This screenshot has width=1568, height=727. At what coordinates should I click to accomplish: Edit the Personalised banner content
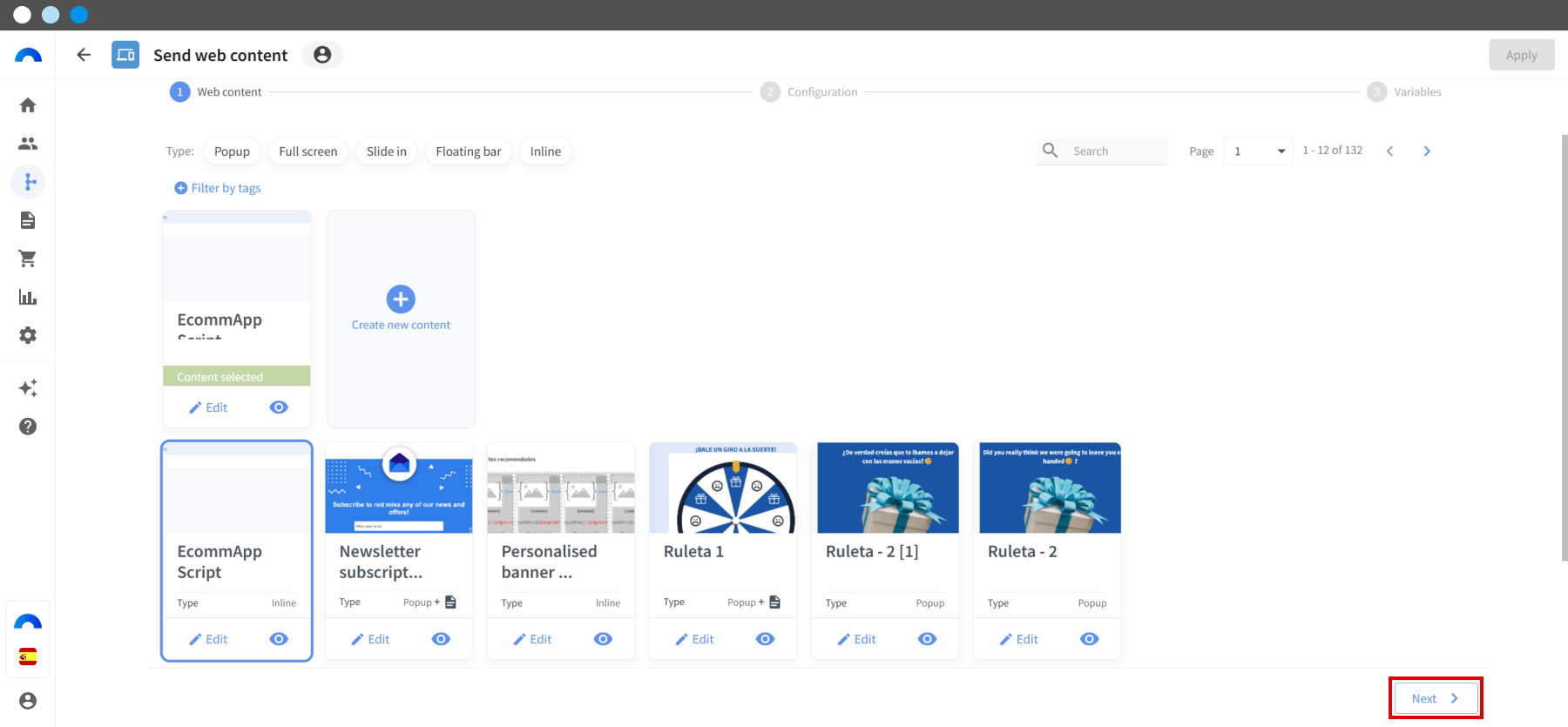[533, 639]
